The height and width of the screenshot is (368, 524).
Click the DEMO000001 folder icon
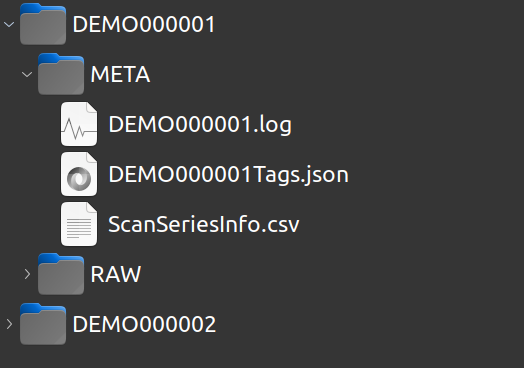pos(43,24)
